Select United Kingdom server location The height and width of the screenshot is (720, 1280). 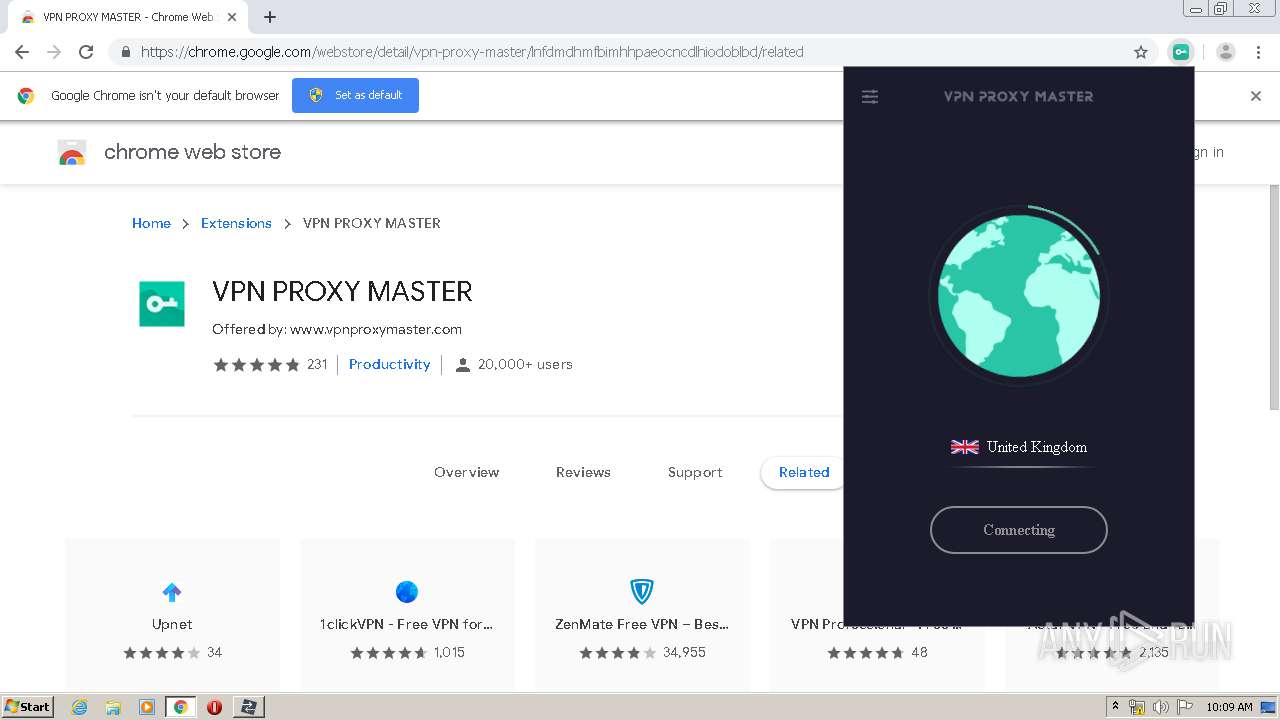tap(1019, 447)
